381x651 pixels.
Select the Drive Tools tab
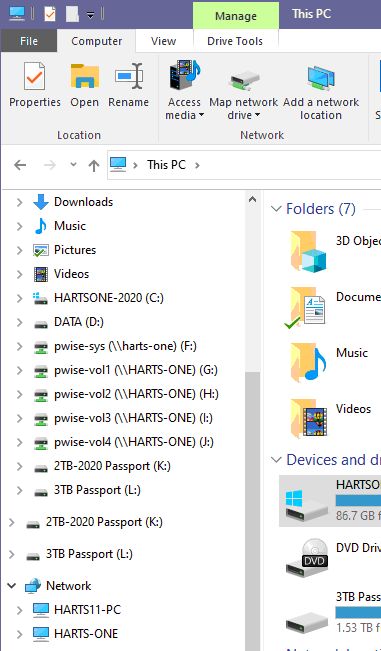click(235, 41)
